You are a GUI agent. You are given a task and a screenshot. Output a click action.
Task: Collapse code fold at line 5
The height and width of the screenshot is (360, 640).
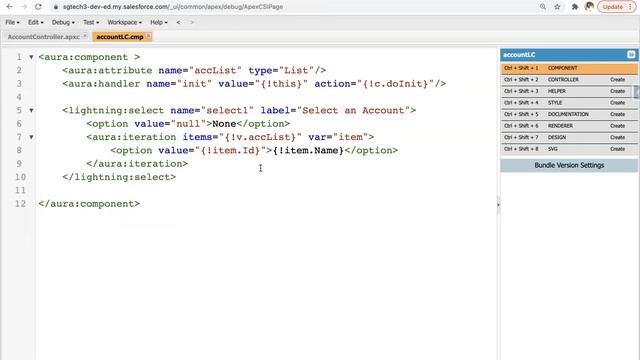(31, 110)
